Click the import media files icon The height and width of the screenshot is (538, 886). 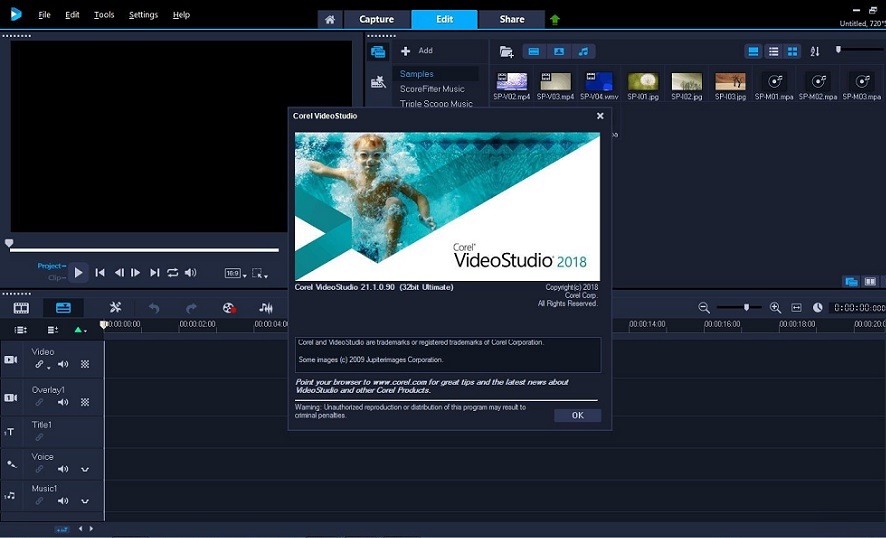pos(506,52)
